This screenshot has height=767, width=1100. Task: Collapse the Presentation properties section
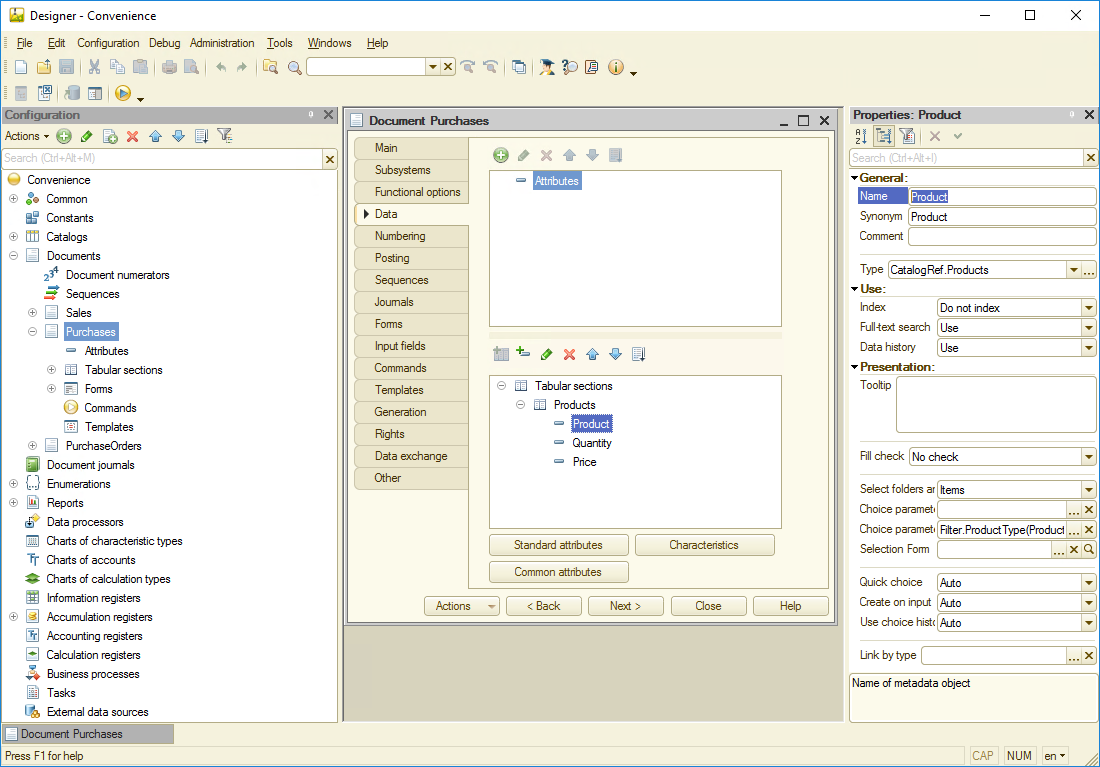(855, 367)
